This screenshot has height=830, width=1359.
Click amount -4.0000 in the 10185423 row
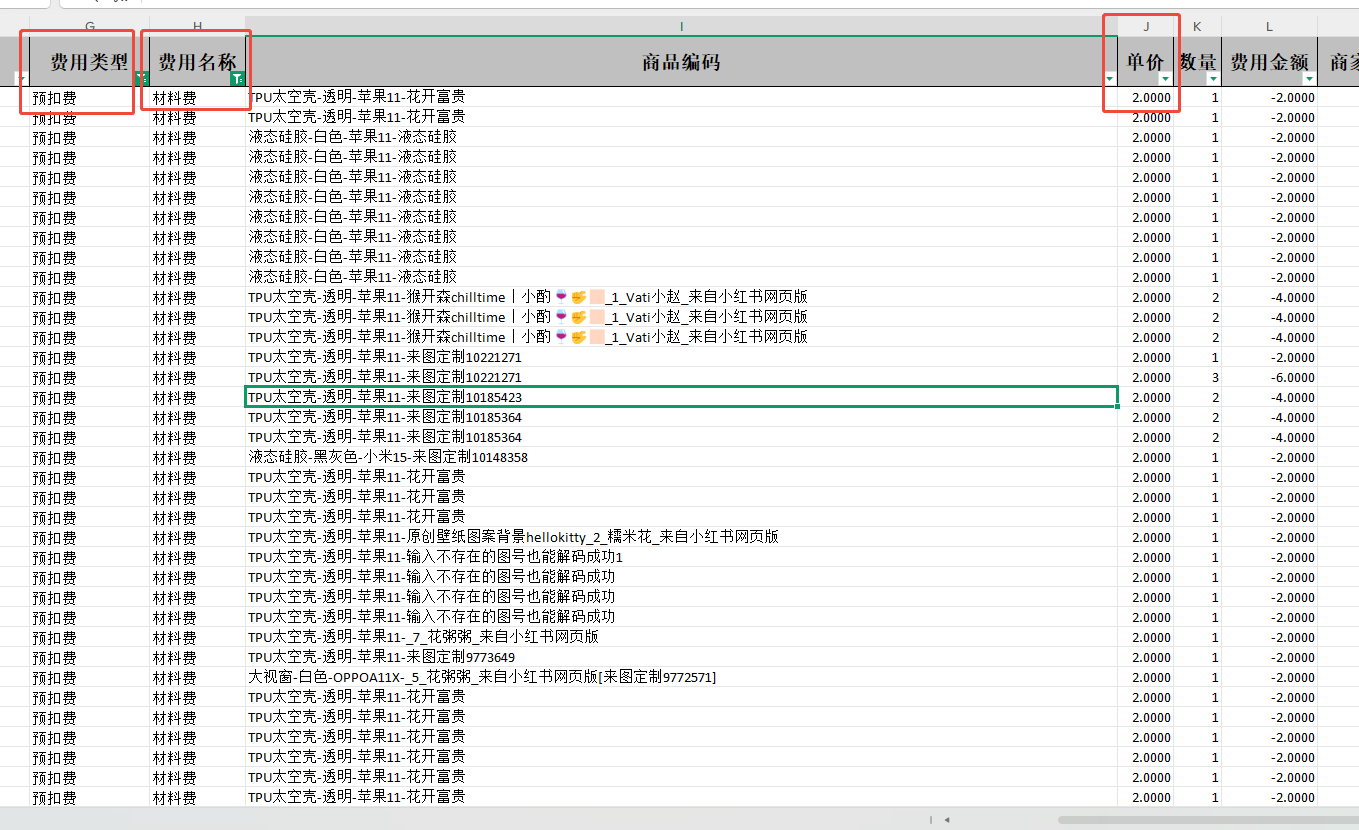tap(1269, 397)
